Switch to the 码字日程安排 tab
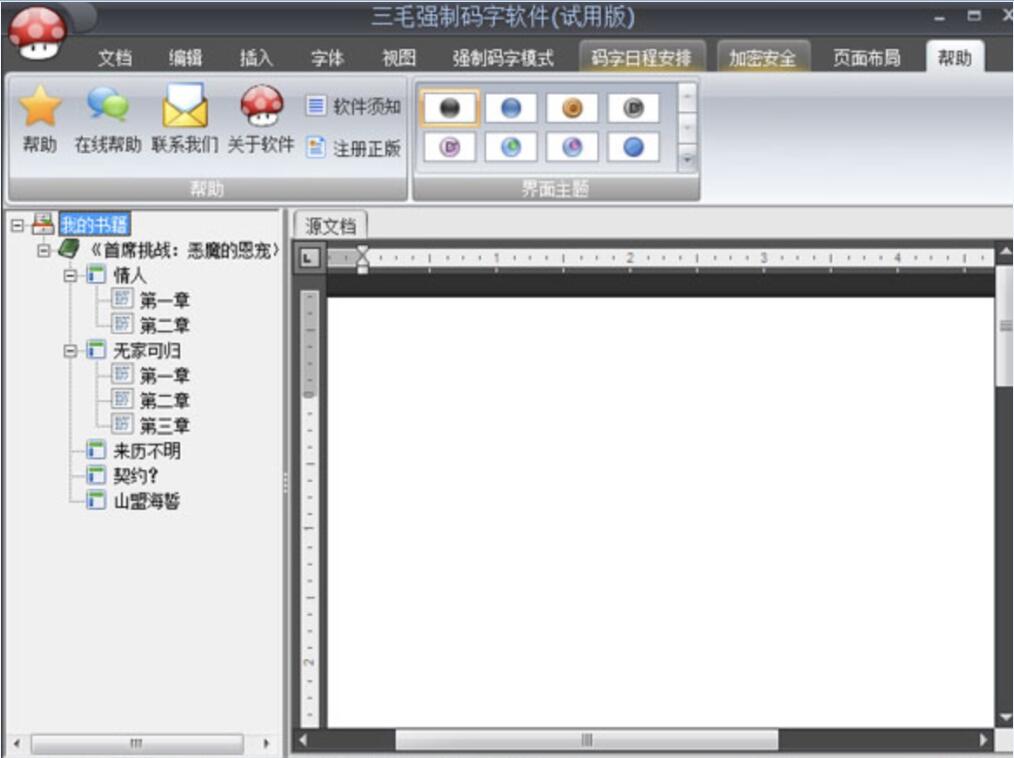Image resolution: width=1014 pixels, height=758 pixels. [x=641, y=58]
